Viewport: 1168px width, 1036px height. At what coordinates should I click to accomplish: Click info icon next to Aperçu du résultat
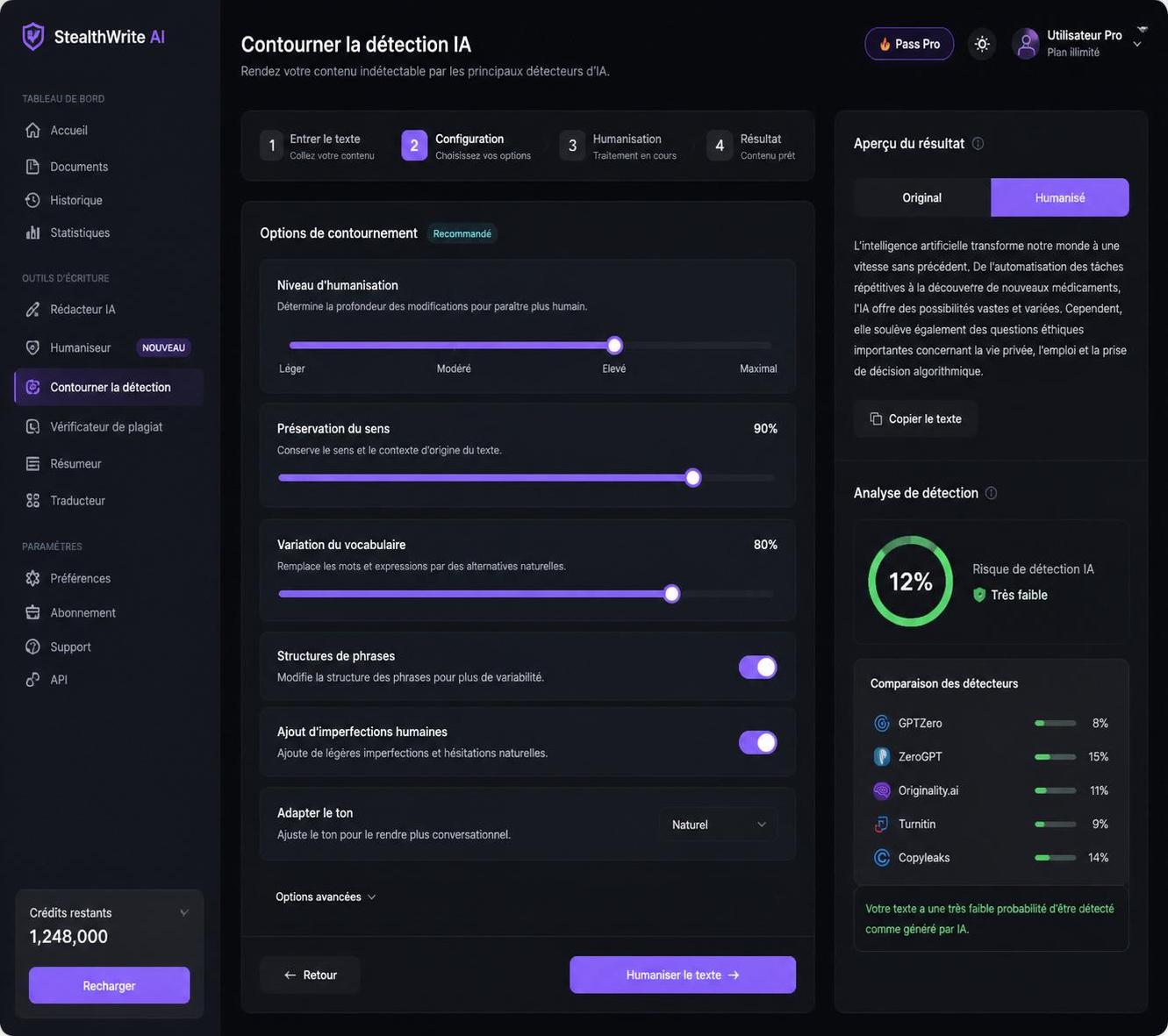tap(978, 143)
